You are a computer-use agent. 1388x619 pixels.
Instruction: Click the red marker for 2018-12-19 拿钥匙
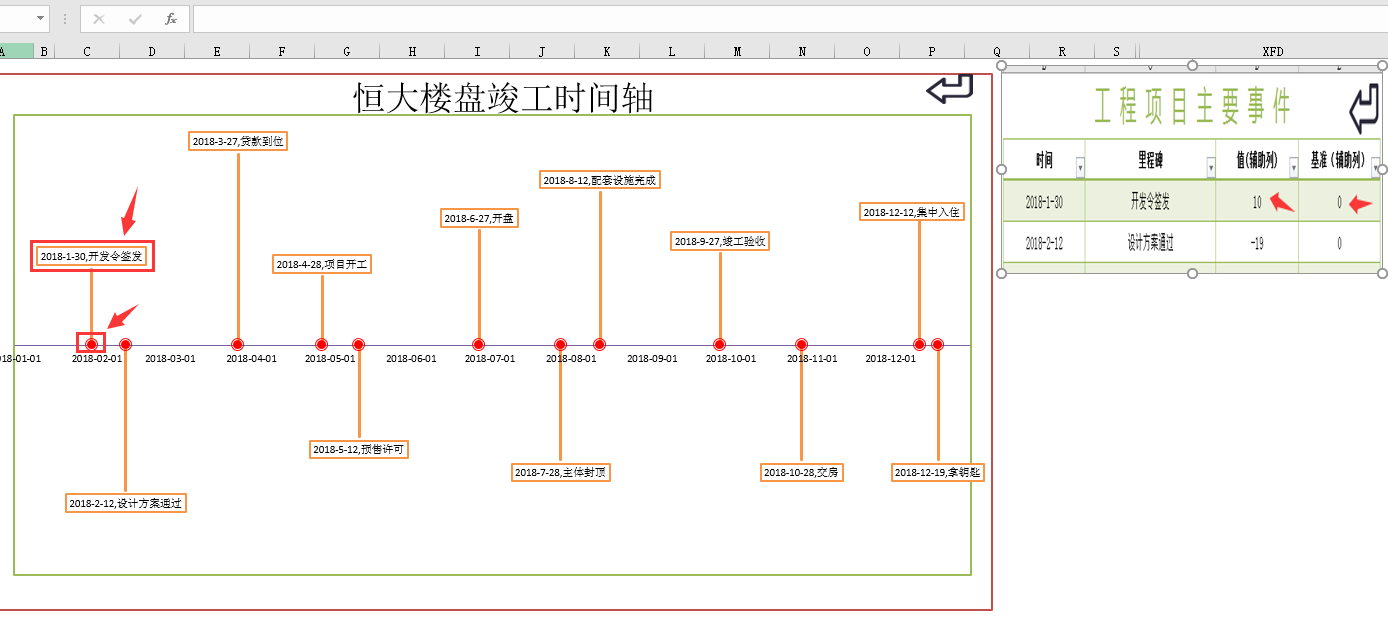tap(938, 344)
